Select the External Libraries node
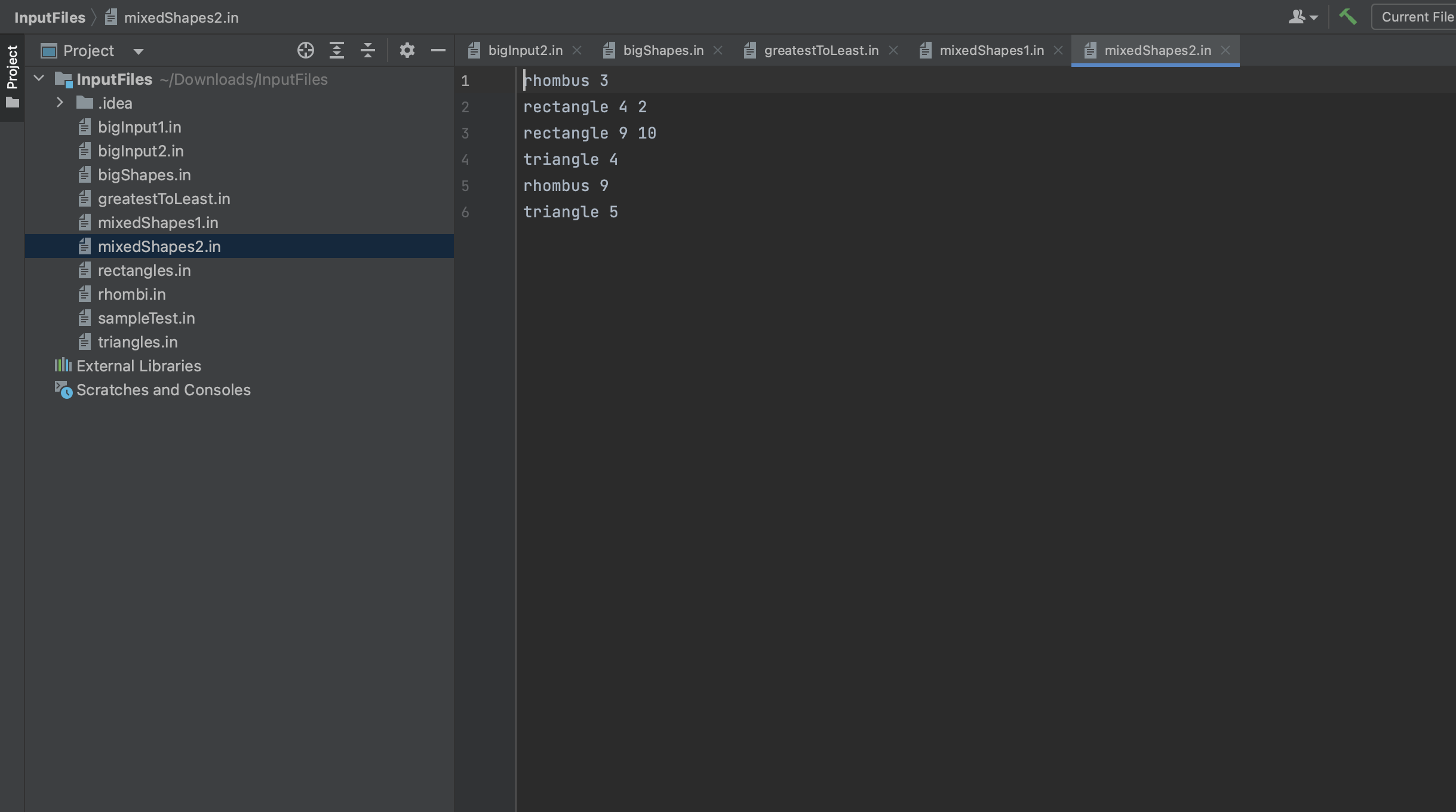 (139, 365)
